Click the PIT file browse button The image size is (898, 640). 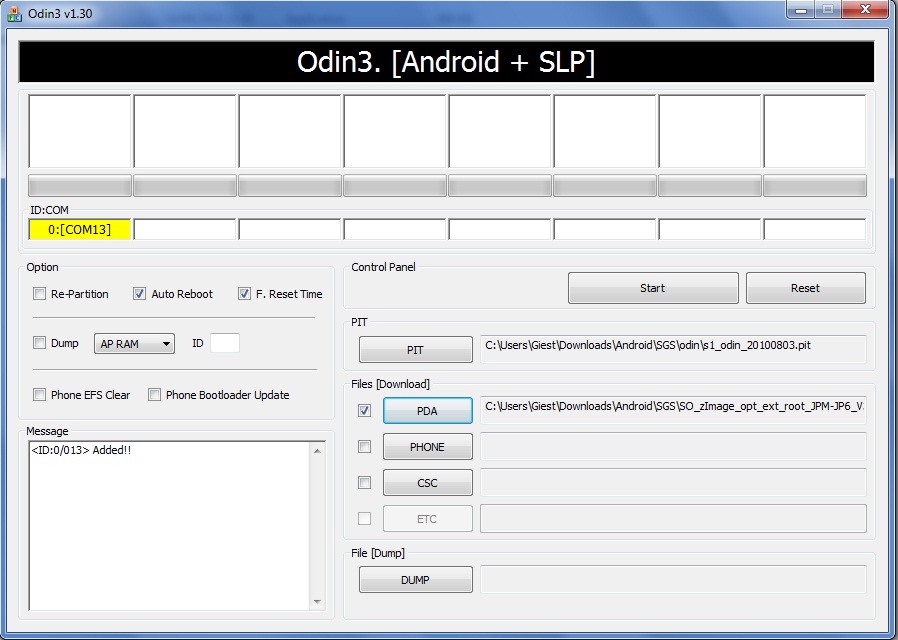[x=416, y=350]
